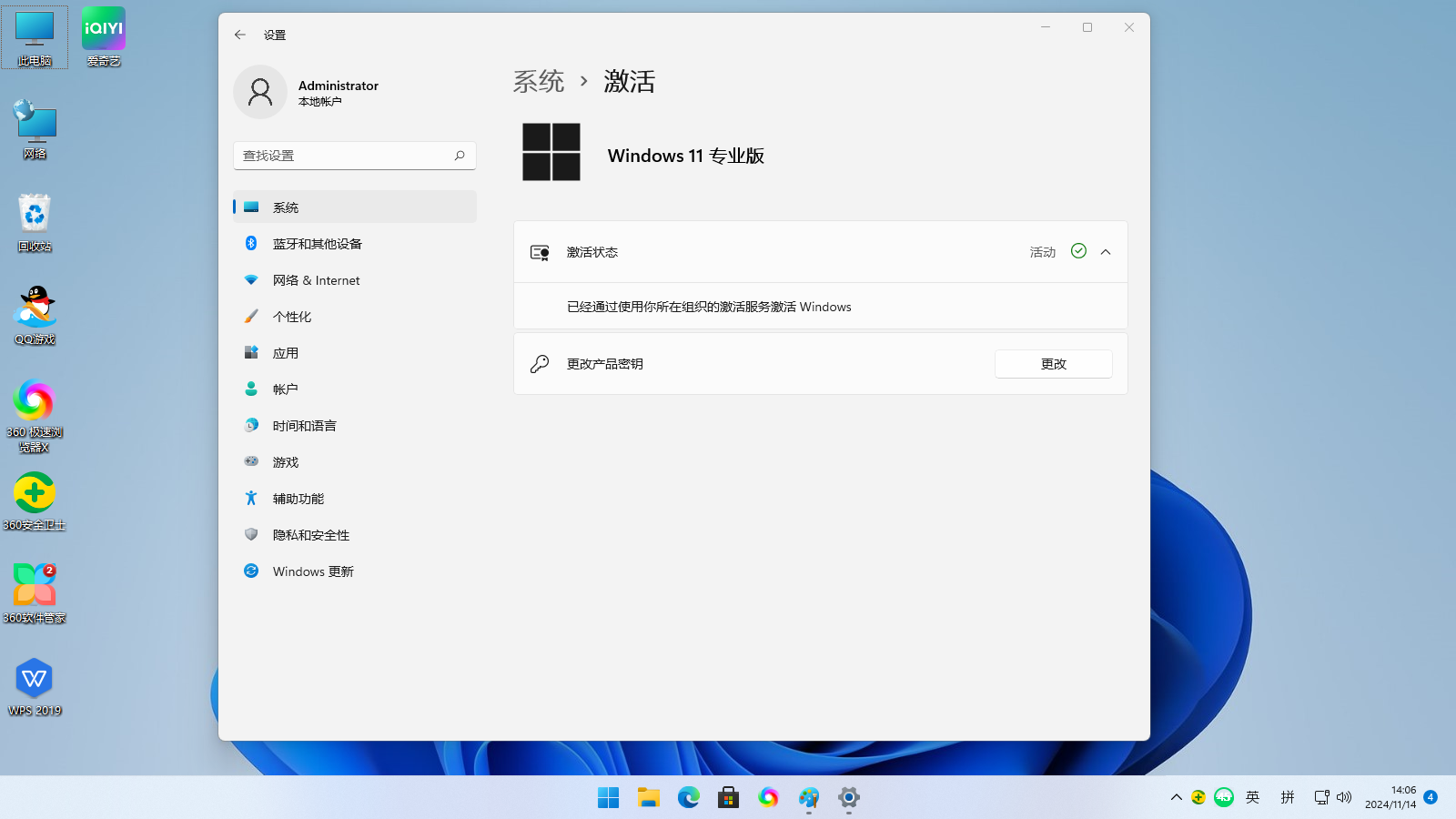Viewport: 1456px width, 819px height.
Task: Open File Explorer from taskbar
Action: [648, 797]
